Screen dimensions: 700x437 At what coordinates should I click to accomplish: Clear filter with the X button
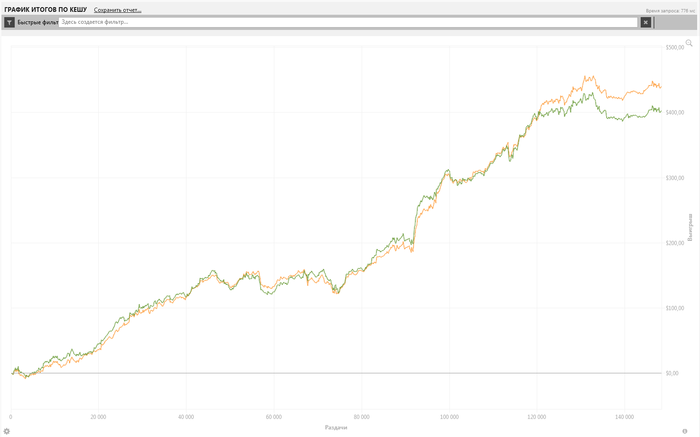646,22
